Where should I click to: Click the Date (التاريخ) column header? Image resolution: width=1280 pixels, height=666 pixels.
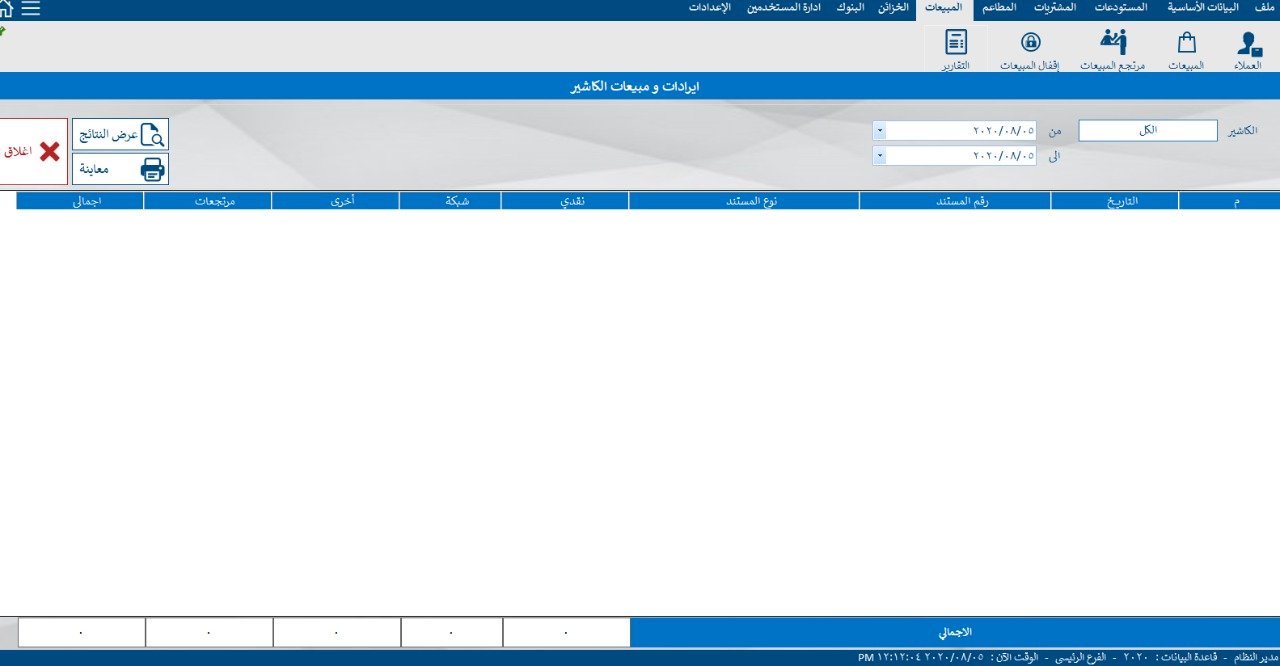point(1114,201)
